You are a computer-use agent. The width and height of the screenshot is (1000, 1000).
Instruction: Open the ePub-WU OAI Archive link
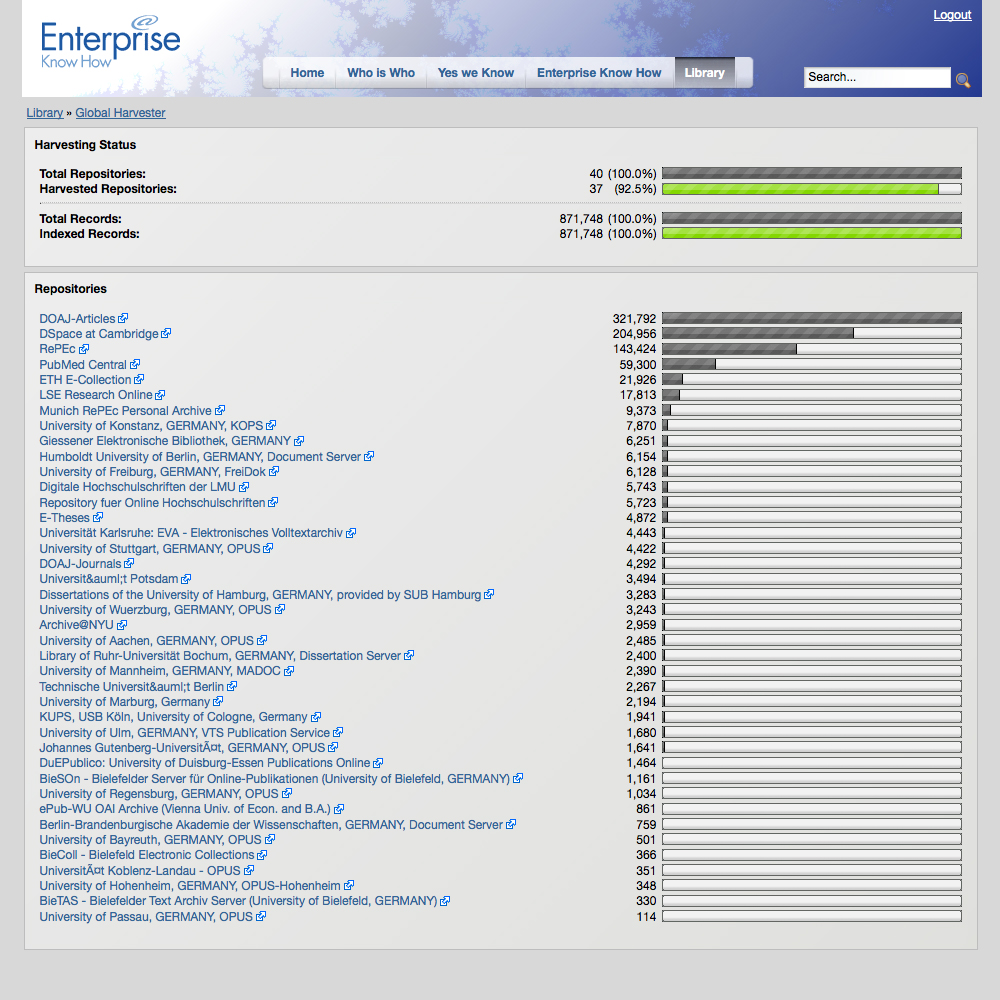185,809
